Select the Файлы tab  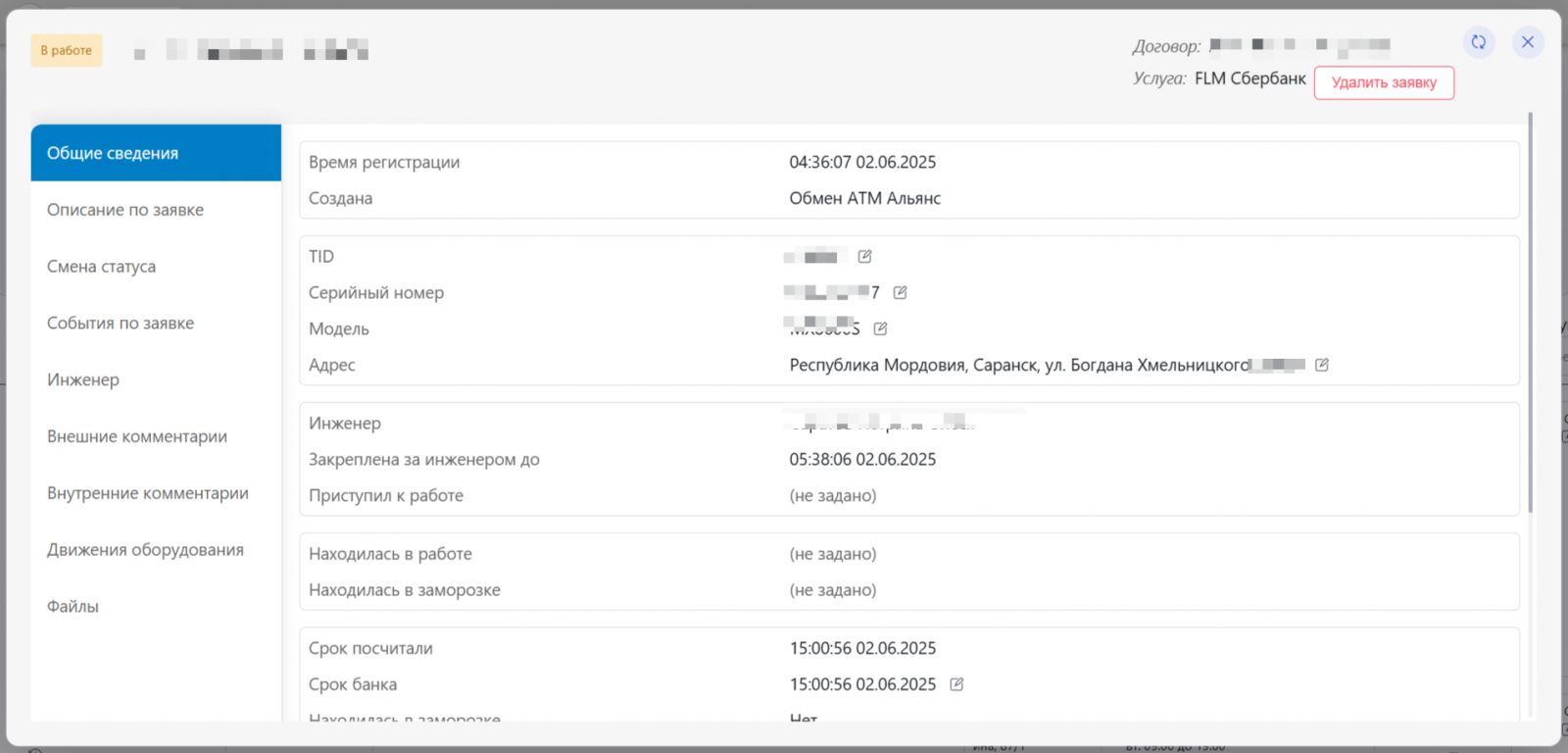[73, 607]
